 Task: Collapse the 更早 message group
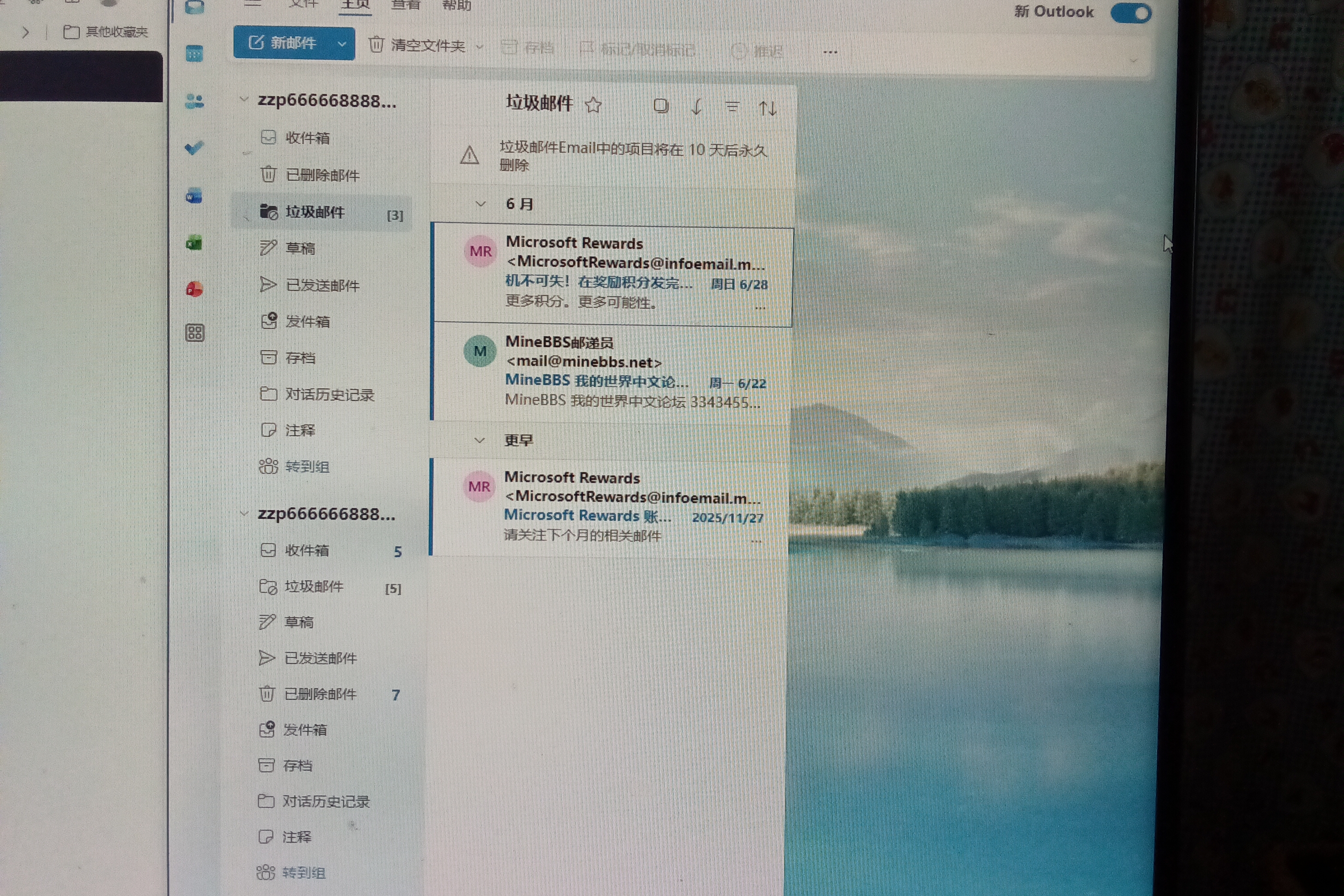pos(479,440)
